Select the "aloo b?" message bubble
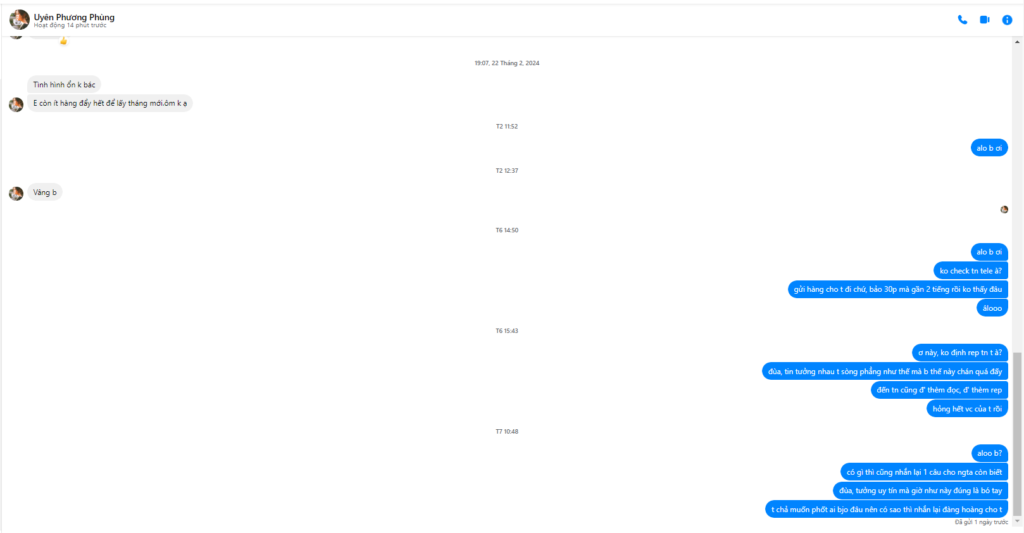This screenshot has height=533, width=1024. point(989,453)
